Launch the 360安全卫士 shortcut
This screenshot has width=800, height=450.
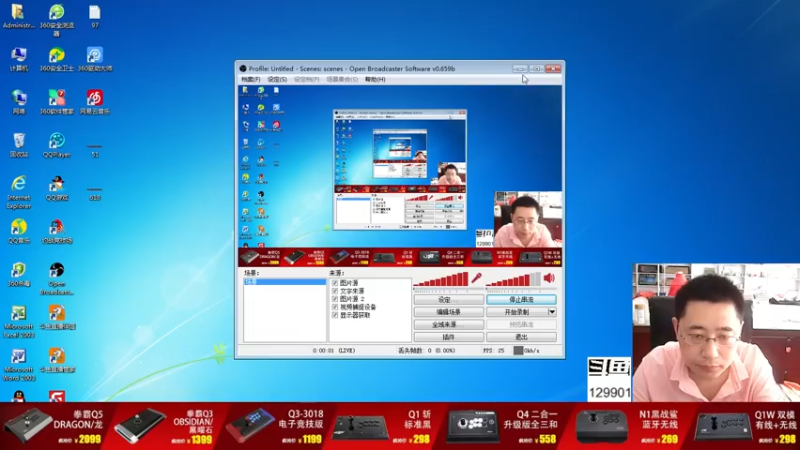click(57, 59)
